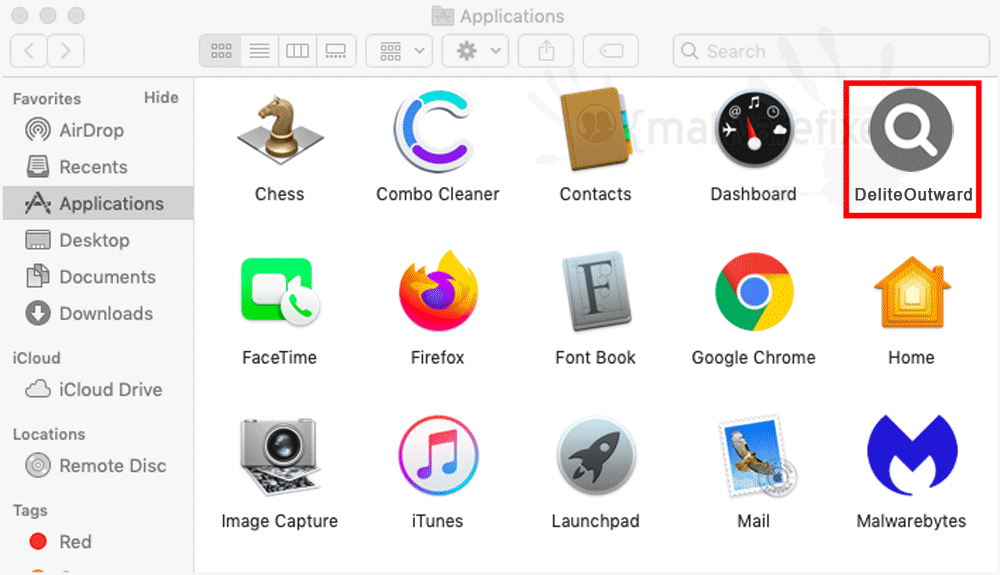Click the "Malwarebytes" app label
1000x575 pixels.
tap(911, 521)
